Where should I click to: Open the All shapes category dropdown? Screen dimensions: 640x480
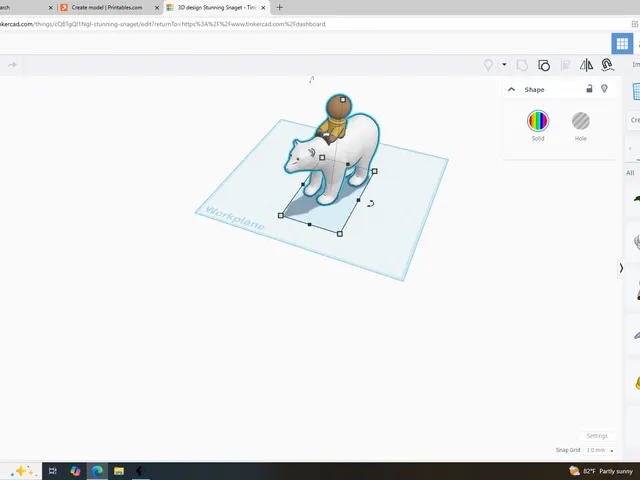tap(632, 173)
